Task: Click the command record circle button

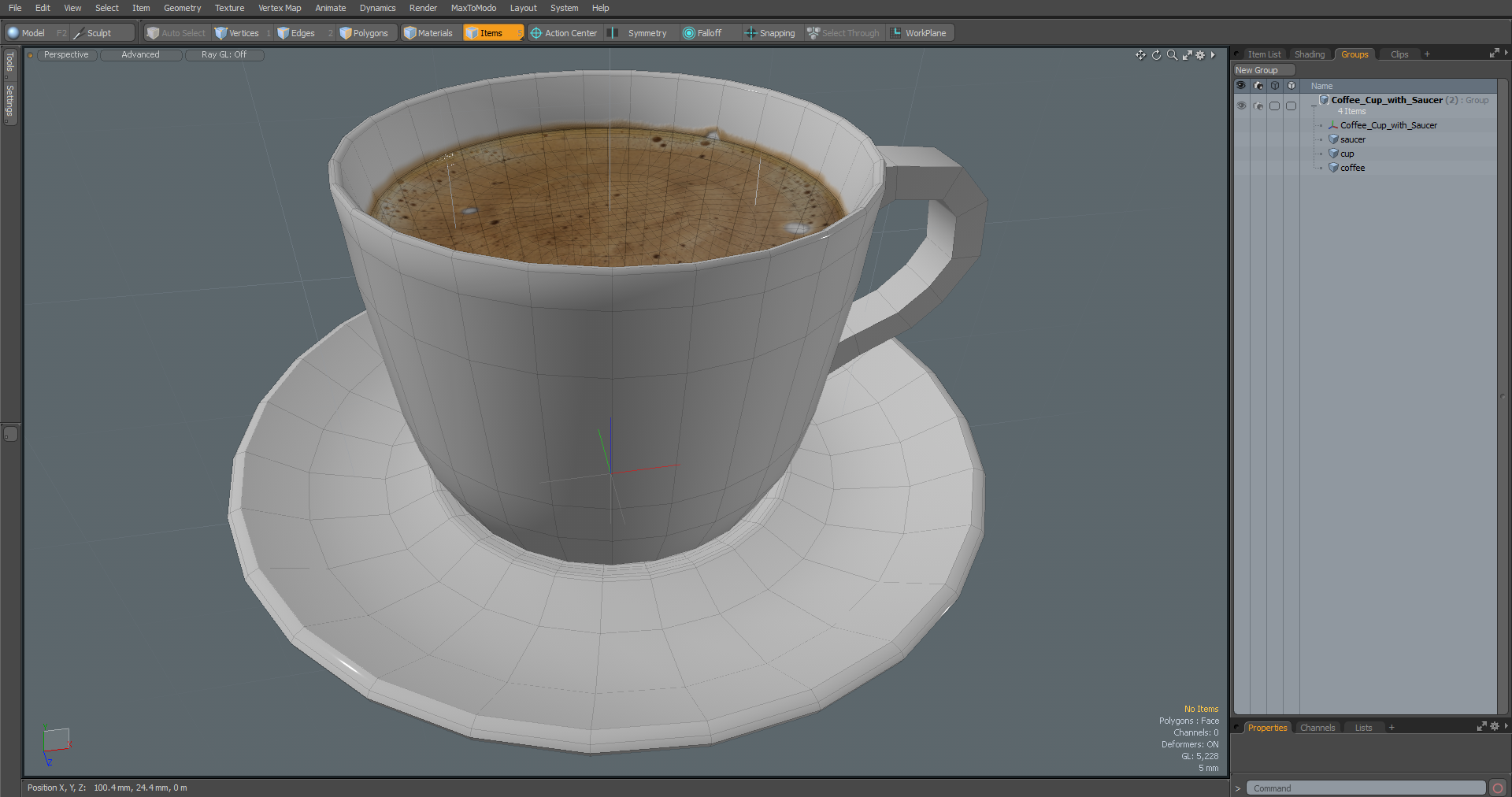Action: click(1498, 788)
